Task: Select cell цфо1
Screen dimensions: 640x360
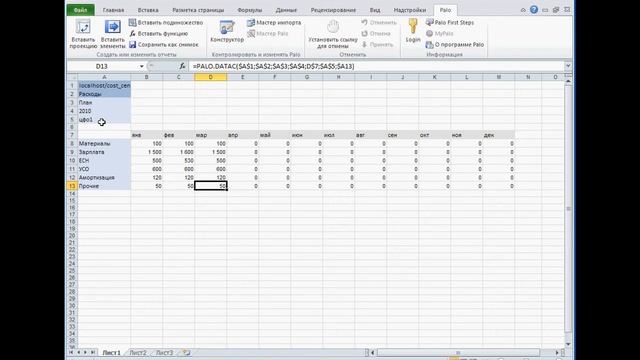Action: [104, 120]
